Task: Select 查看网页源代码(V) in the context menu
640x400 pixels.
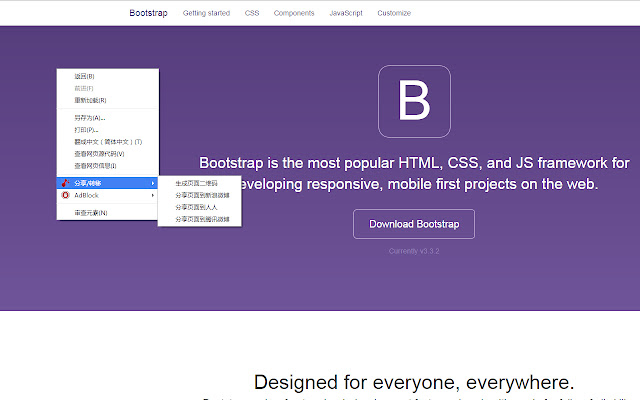Action: (108, 153)
